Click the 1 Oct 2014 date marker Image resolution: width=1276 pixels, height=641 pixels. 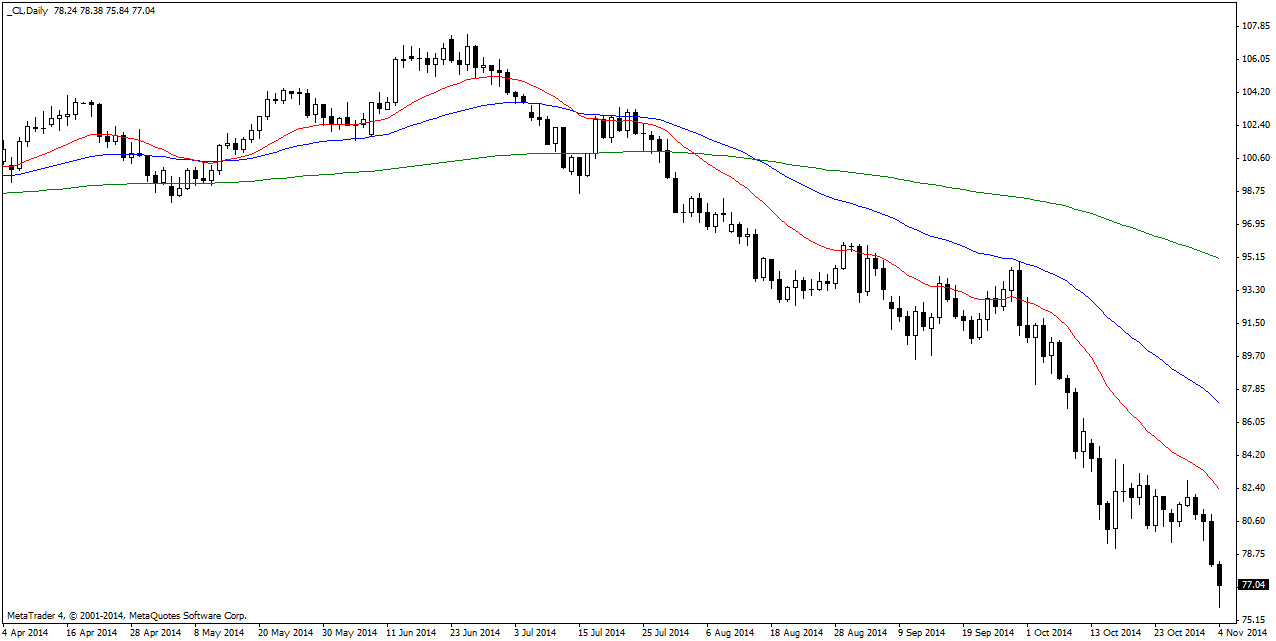point(1051,632)
